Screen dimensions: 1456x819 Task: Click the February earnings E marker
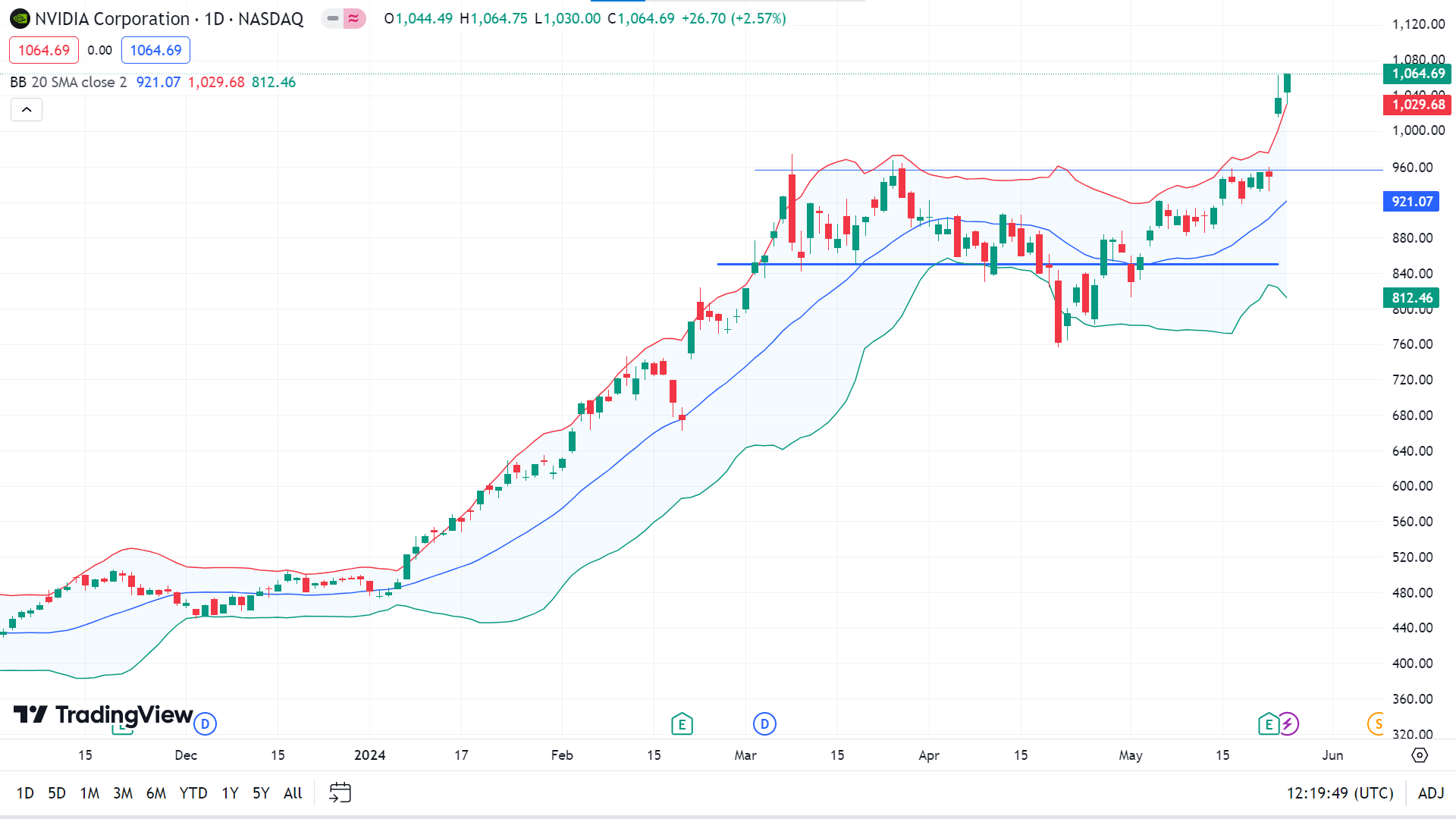point(682,724)
